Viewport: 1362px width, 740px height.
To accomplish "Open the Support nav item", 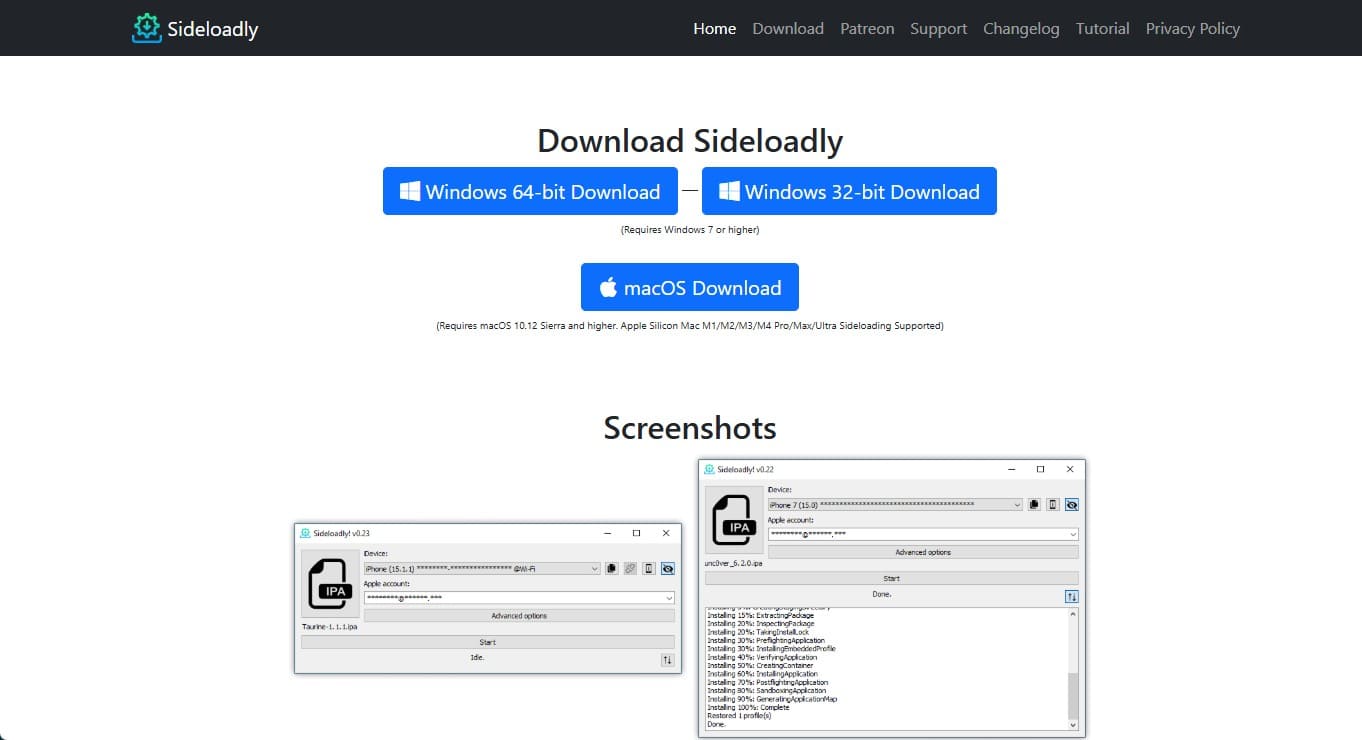I will 939,28.
